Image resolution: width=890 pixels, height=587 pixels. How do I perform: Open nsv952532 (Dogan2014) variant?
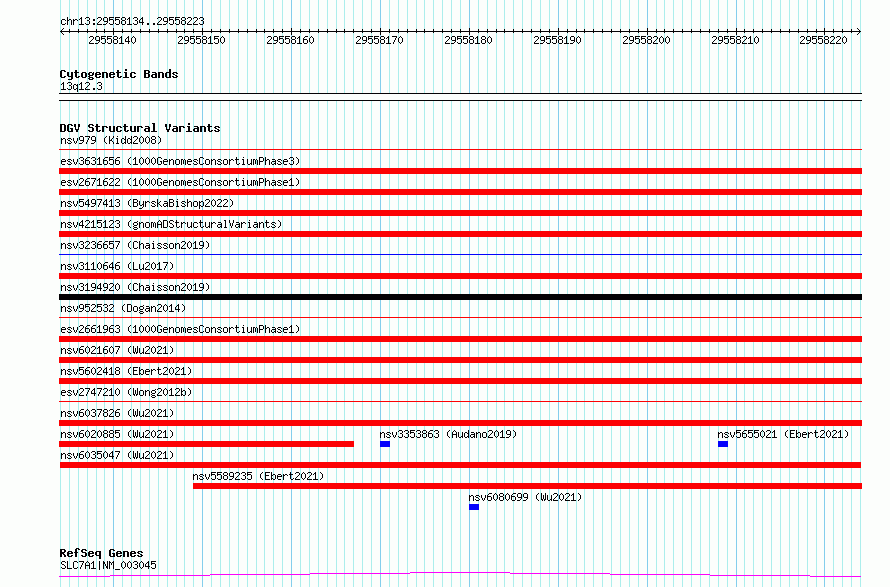point(123,308)
